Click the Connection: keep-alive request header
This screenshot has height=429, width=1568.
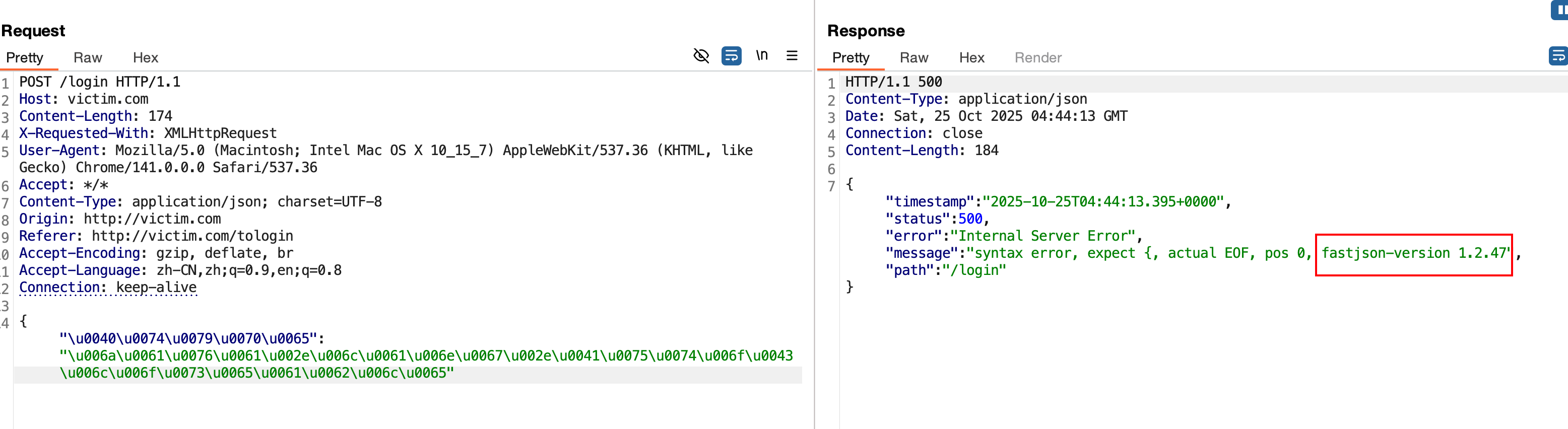(x=108, y=287)
